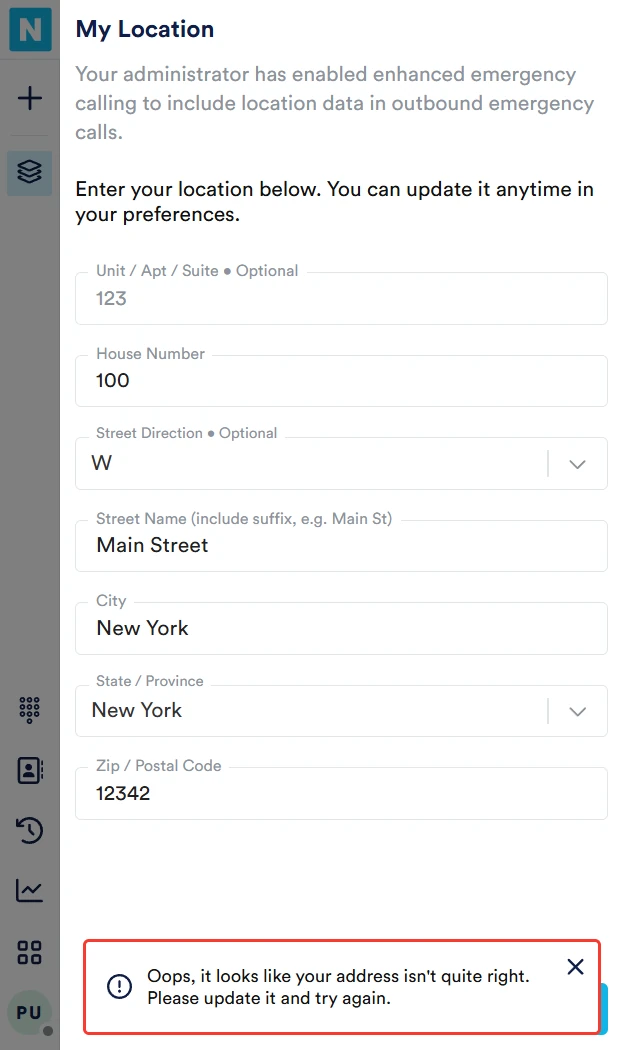
Task: Dismiss the address error message
Action: tap(575, 966)
